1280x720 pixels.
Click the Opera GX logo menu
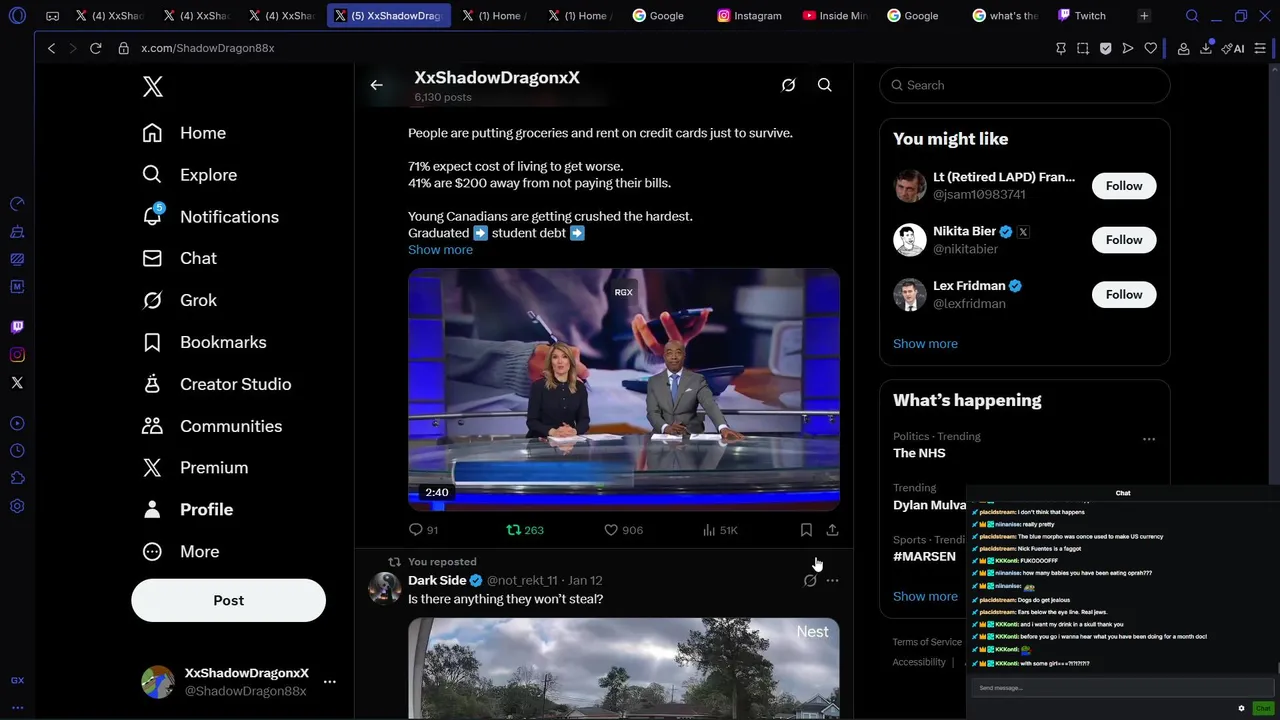click(17, 16)
